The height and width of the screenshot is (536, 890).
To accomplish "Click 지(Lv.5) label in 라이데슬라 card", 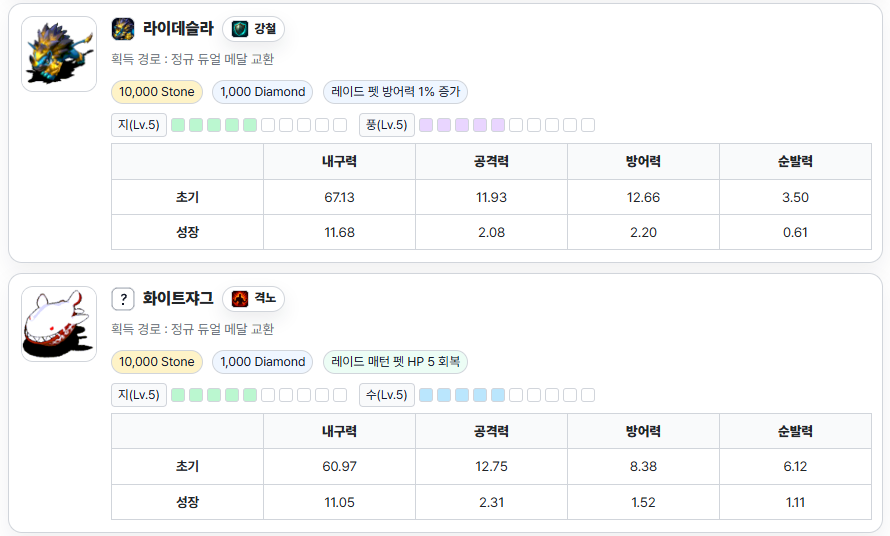I will [x=139, y=125].
